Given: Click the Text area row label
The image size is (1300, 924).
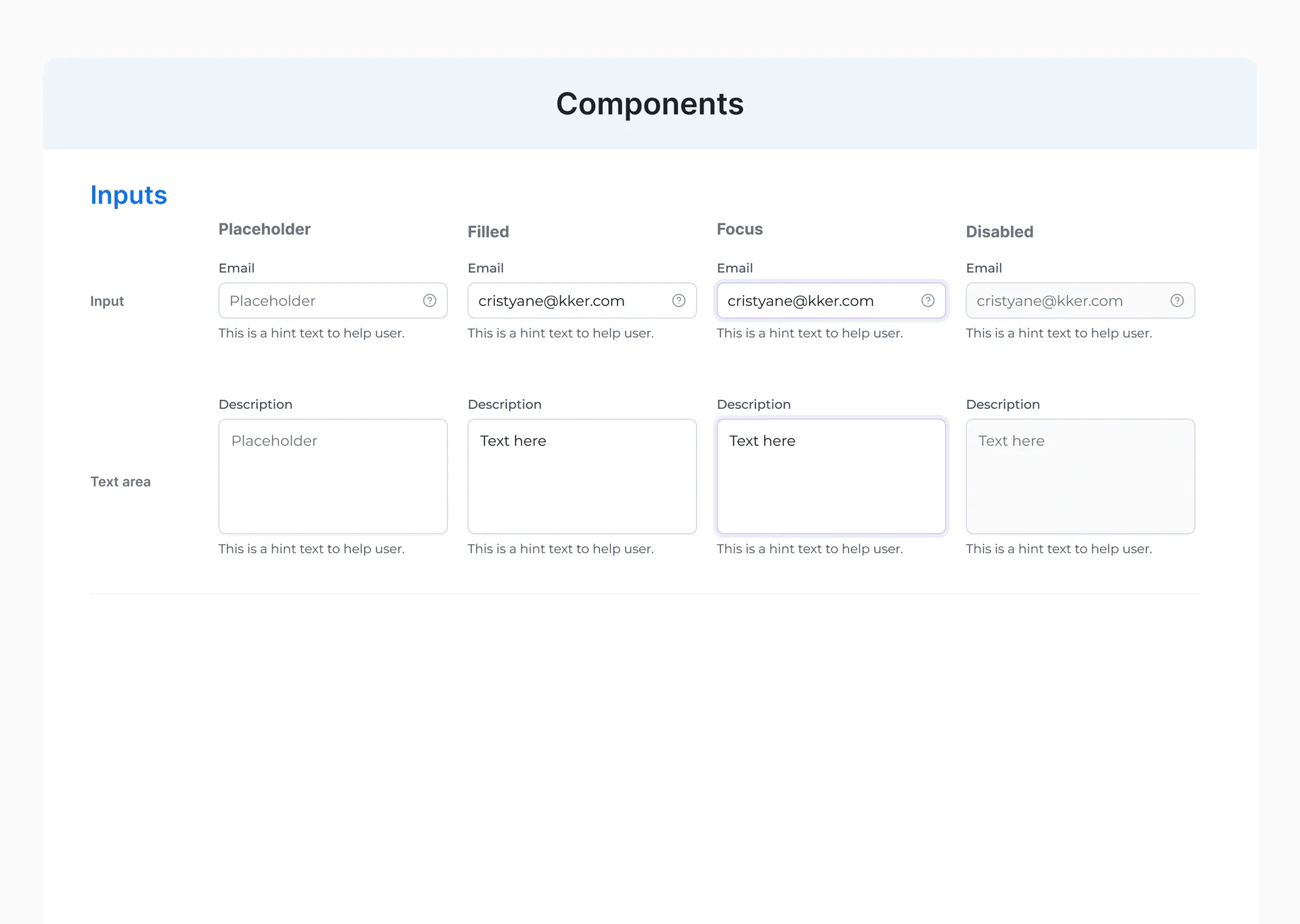Looking at the screenshot, I should coord(121,482).
